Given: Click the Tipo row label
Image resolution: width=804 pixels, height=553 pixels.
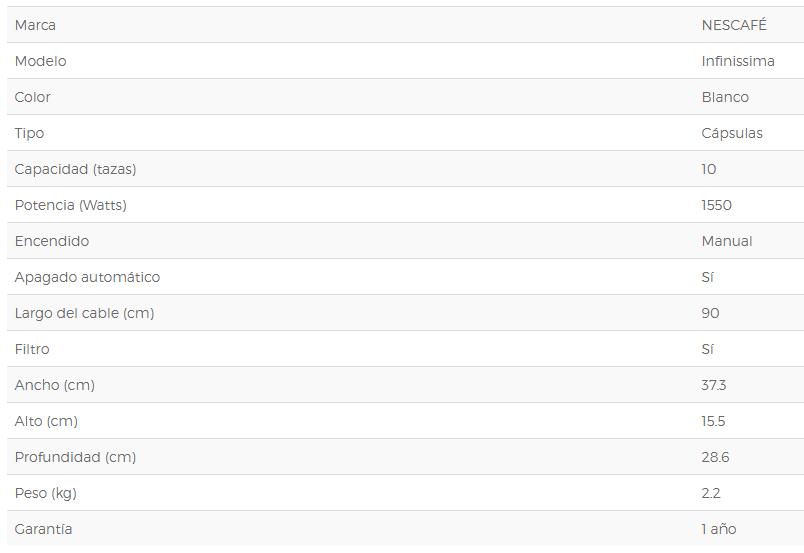Looking at the screenshot, I should click(29, 133).
